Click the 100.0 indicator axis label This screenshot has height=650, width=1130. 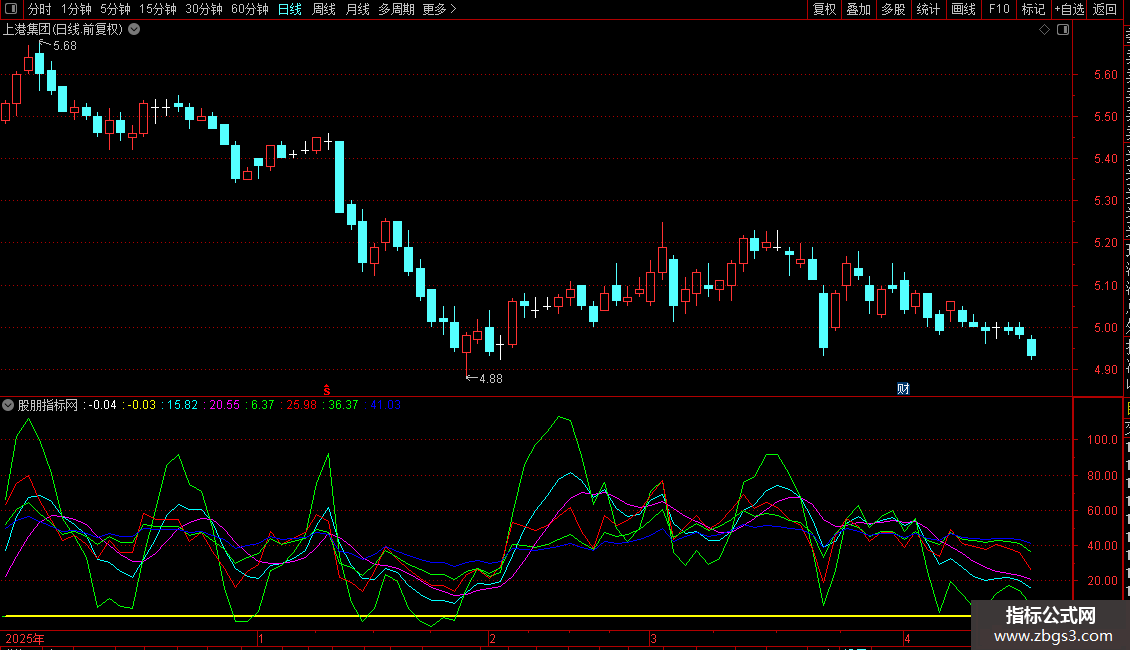pyautogui.click(x=1102, y=440)
